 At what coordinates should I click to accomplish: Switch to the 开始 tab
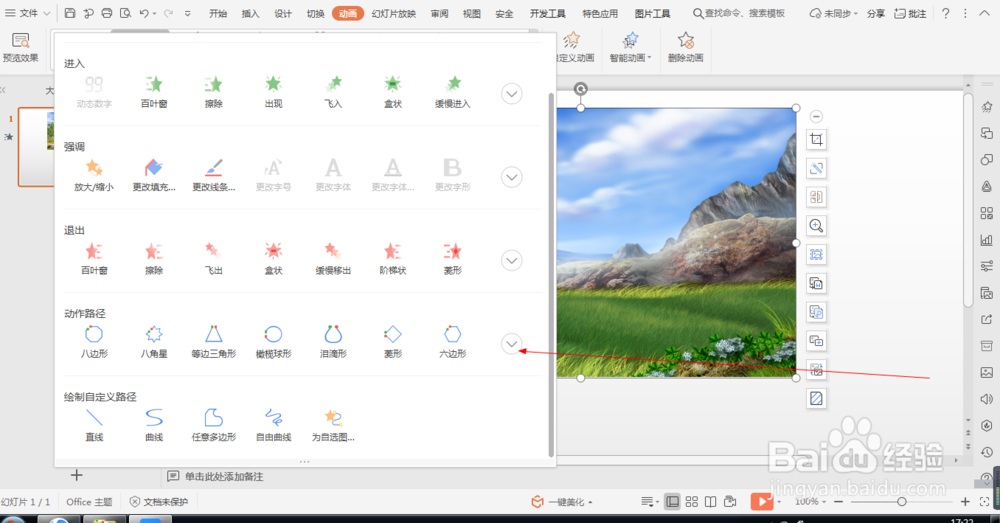218,13
